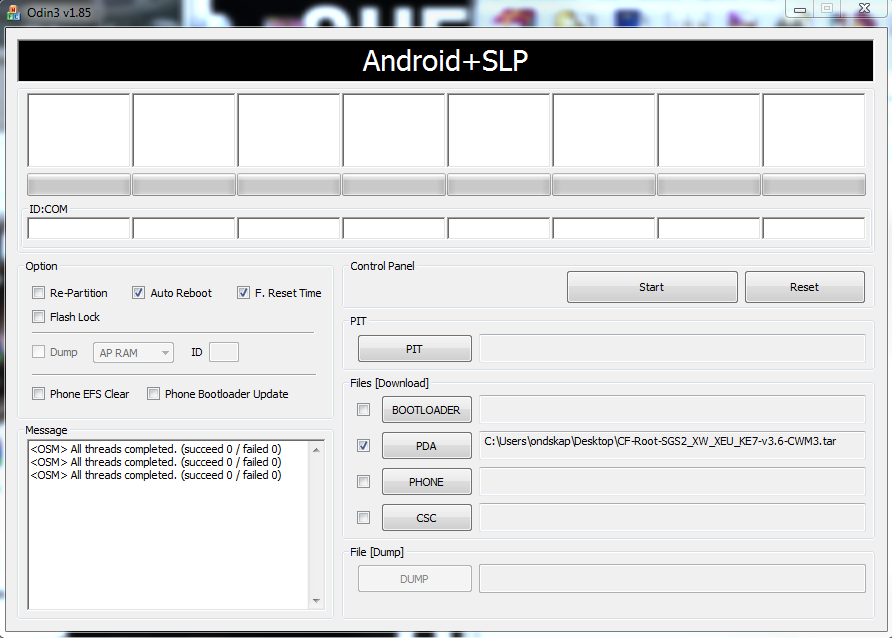Click the Android+SLP banner

[445, 60]
